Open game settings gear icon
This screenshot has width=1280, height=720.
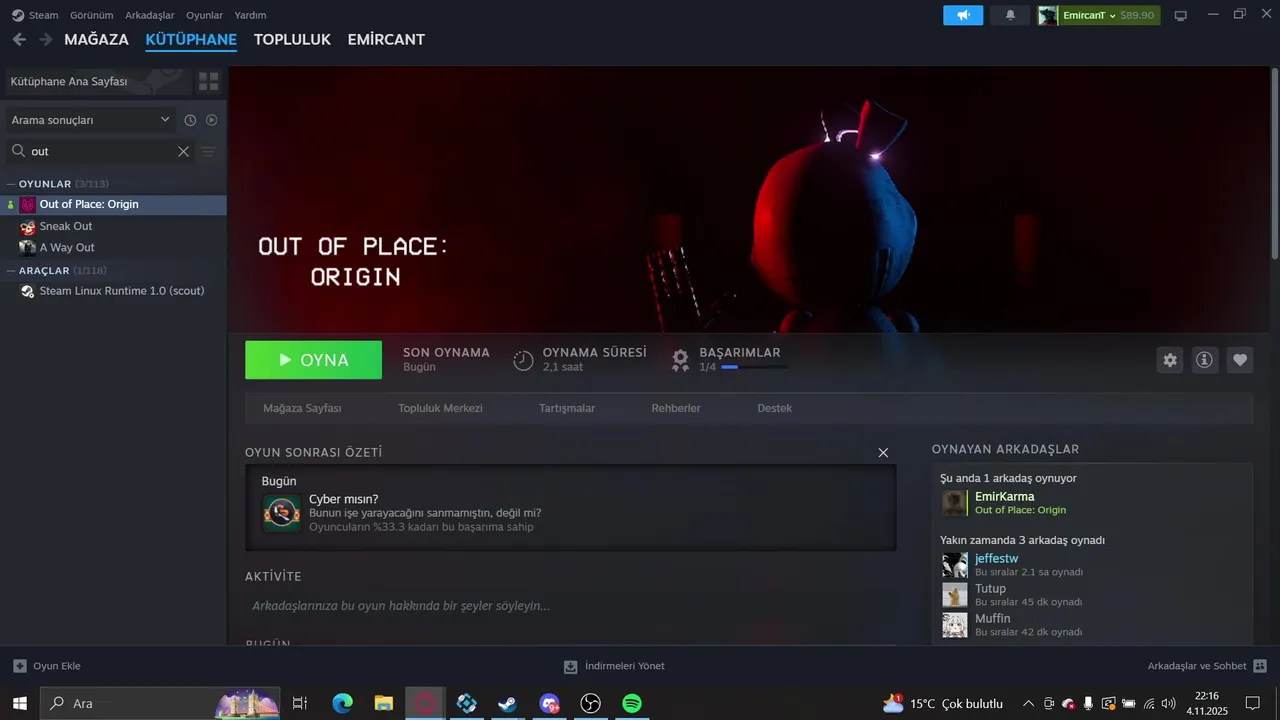1170,360
